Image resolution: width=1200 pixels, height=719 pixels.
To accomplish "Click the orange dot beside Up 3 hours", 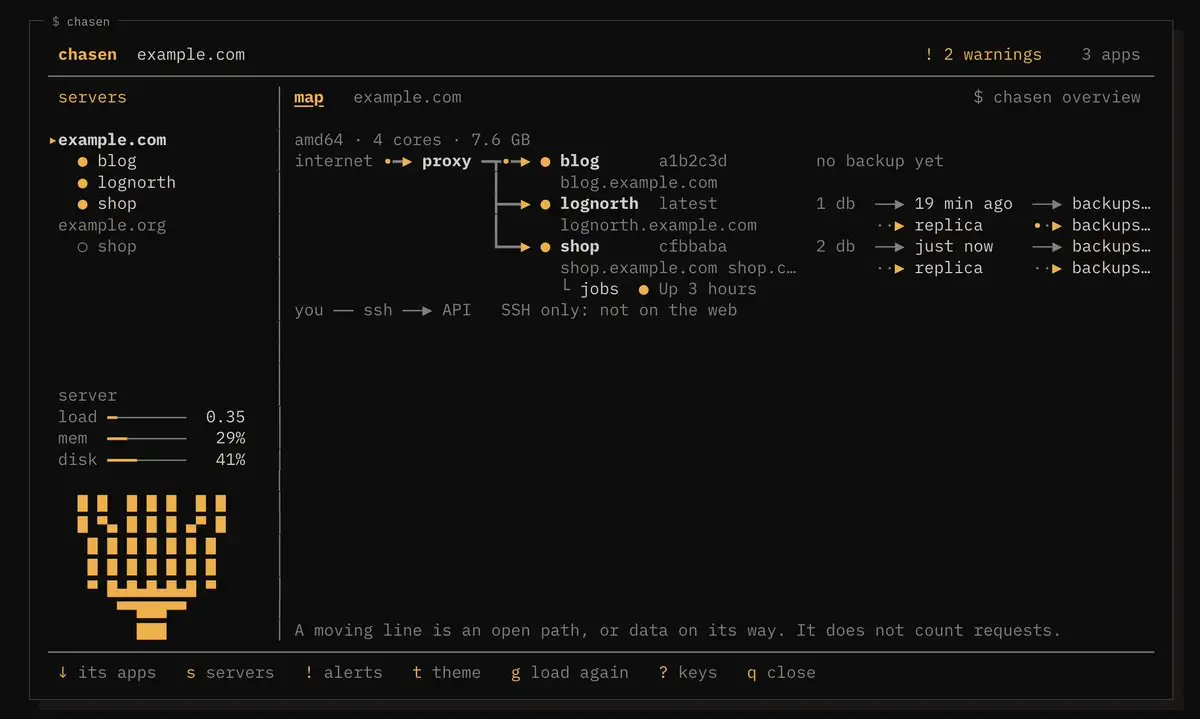I will point(644,289).
